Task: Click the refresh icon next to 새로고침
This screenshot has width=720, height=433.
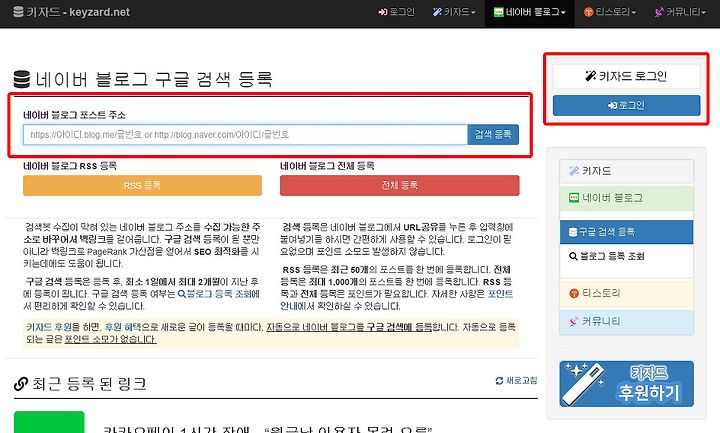Action: (500, 381)
